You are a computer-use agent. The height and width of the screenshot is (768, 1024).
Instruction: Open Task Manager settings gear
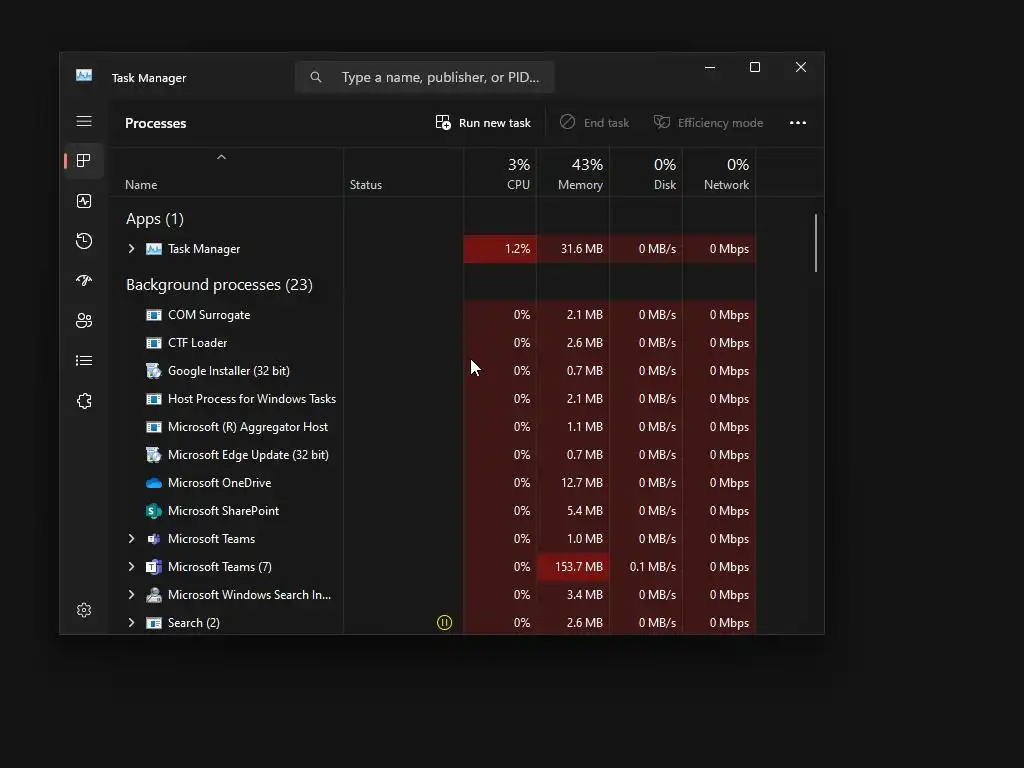[x=84, y=610]
